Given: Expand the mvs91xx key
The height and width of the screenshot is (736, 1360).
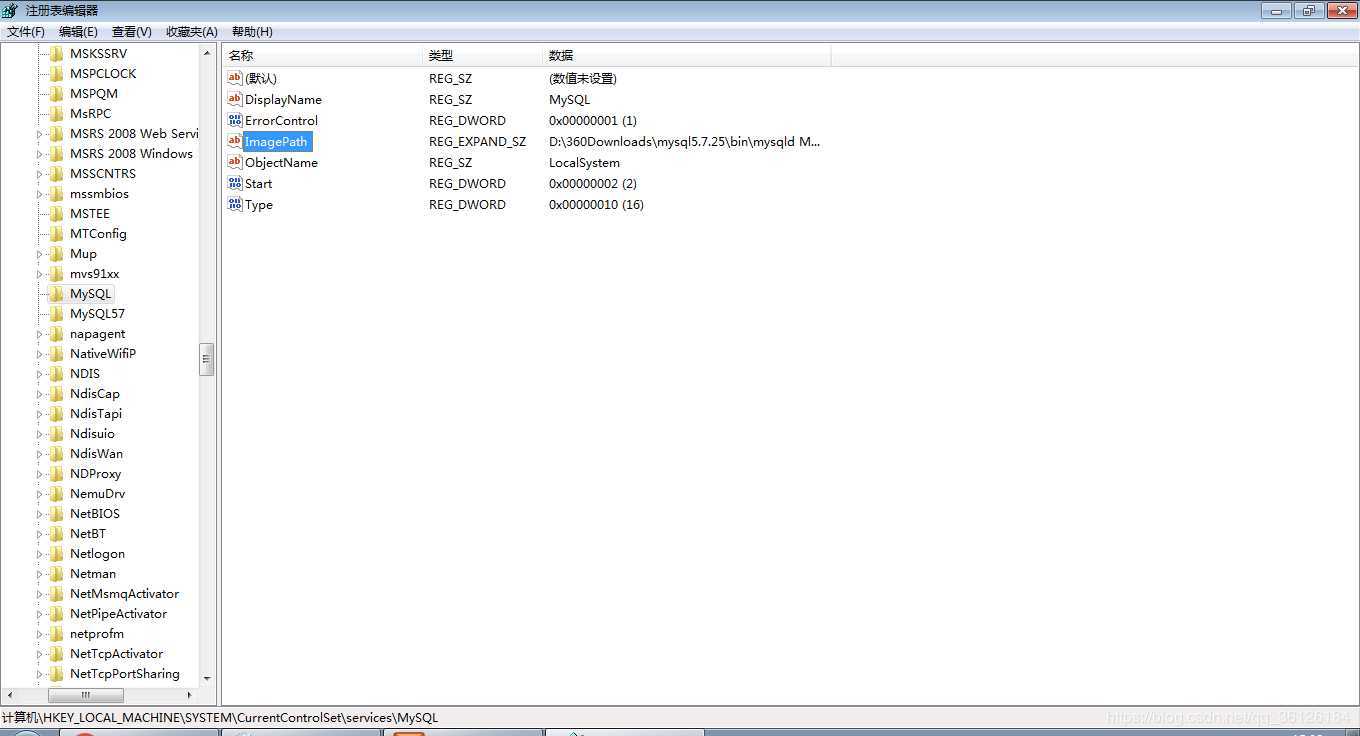Looking at the screenshot, I should (40, 274).
